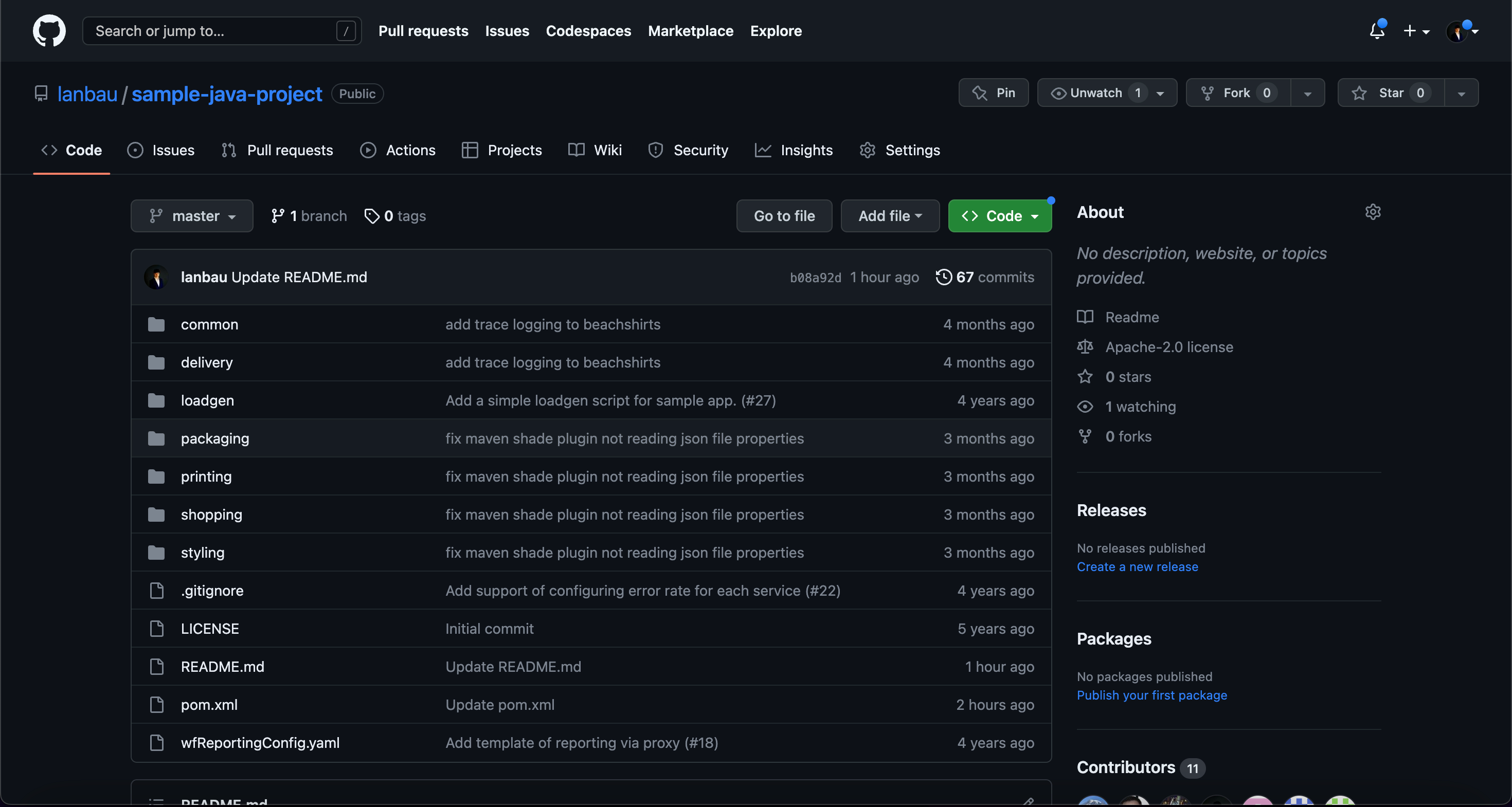Pin this repository to profile
1512x807 pixels.
click(x=993, y=93)
